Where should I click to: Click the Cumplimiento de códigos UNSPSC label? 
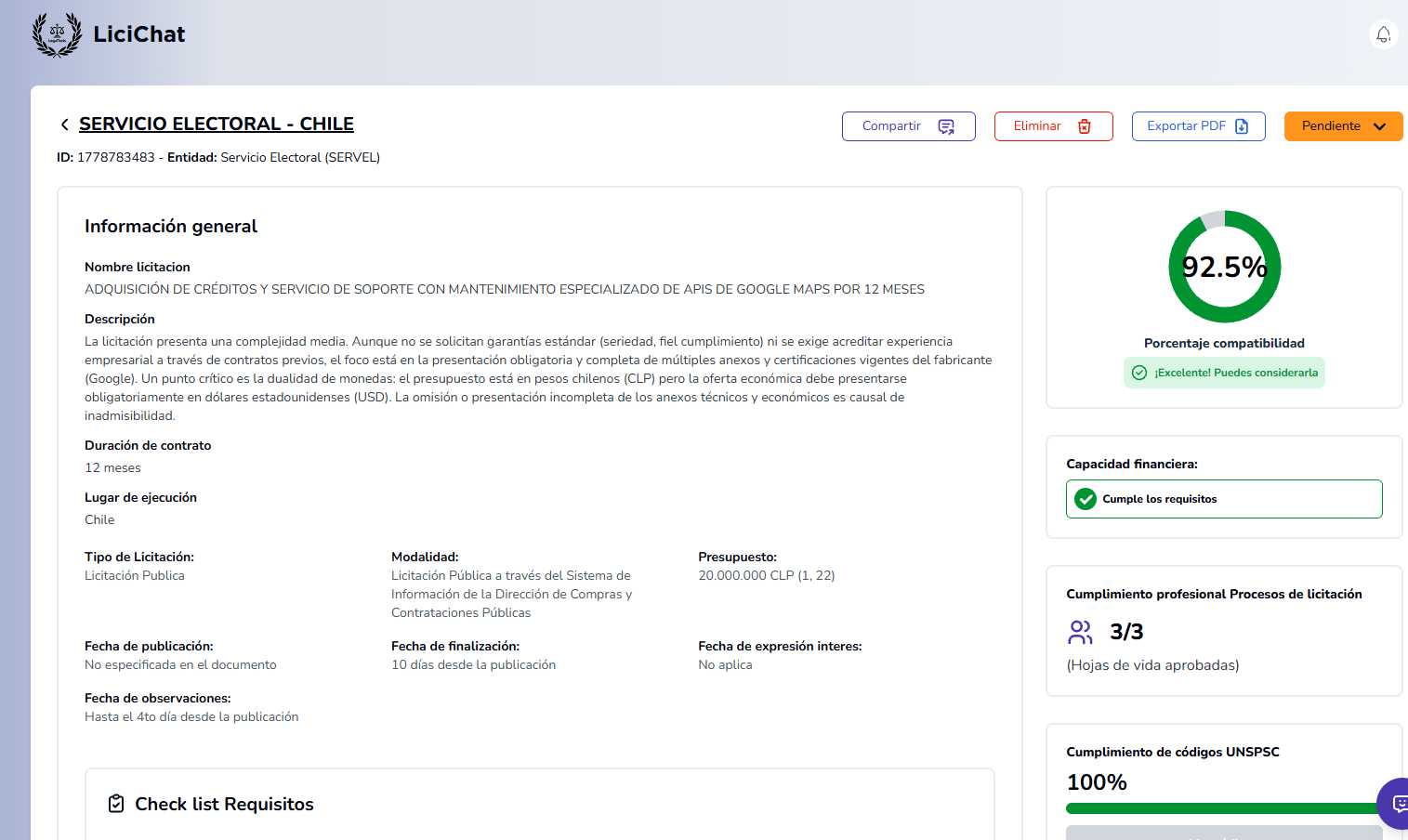coord(1173,752)
